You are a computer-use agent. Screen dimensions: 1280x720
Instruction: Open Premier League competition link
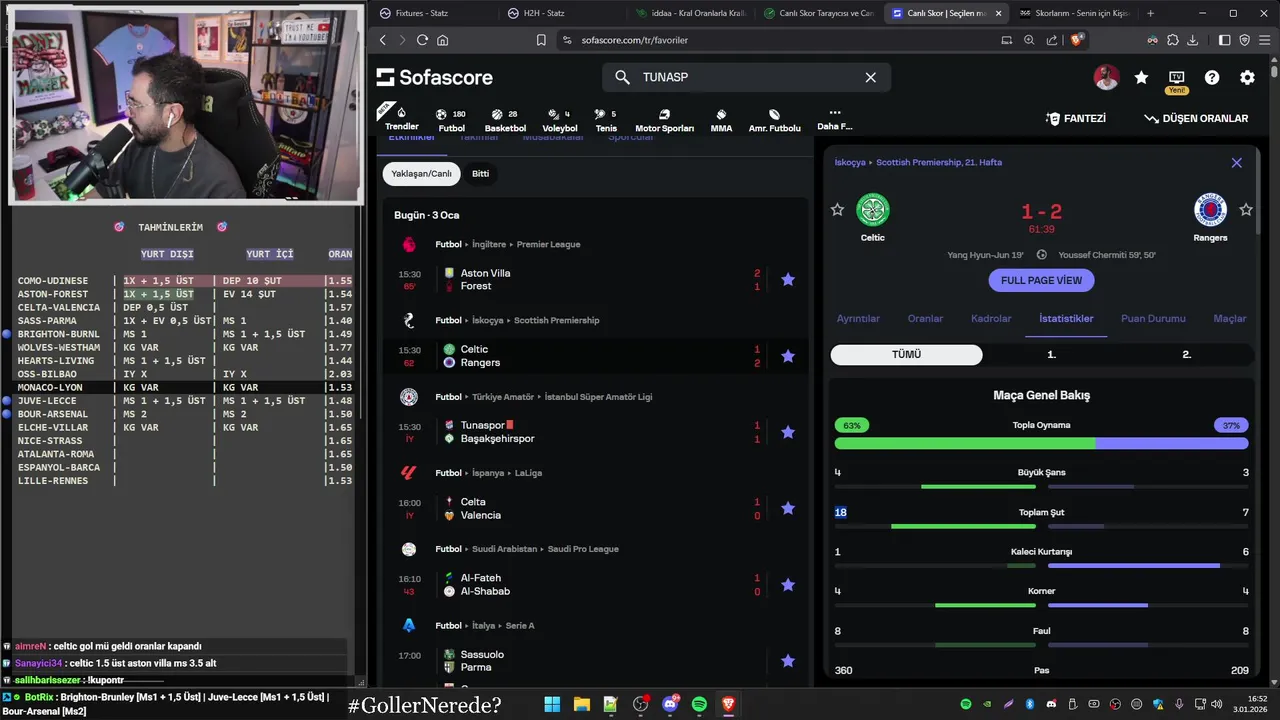[548, 244]
